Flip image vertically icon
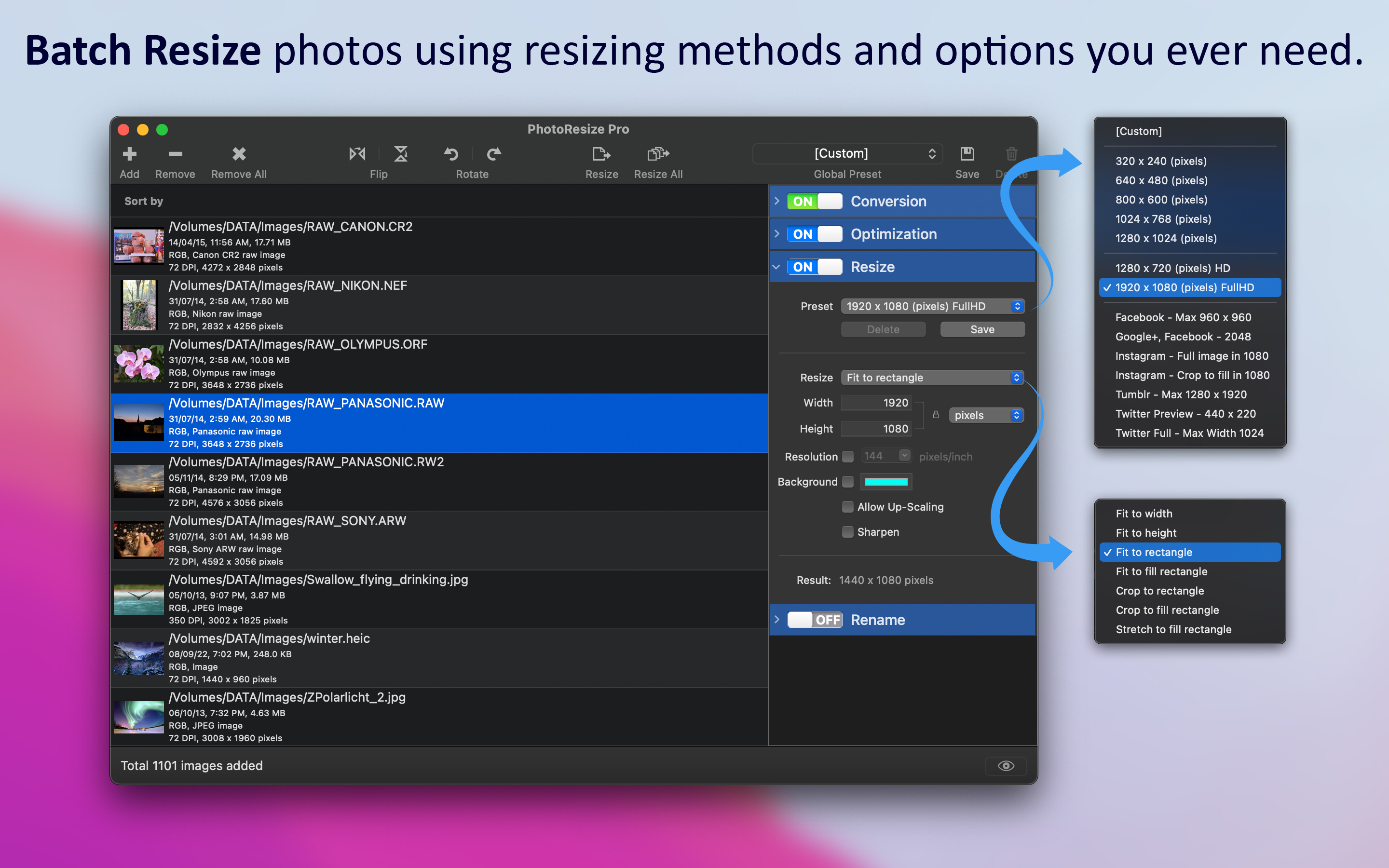The image size is (1389, 868). pyautogui.click(x=401, y=154)
